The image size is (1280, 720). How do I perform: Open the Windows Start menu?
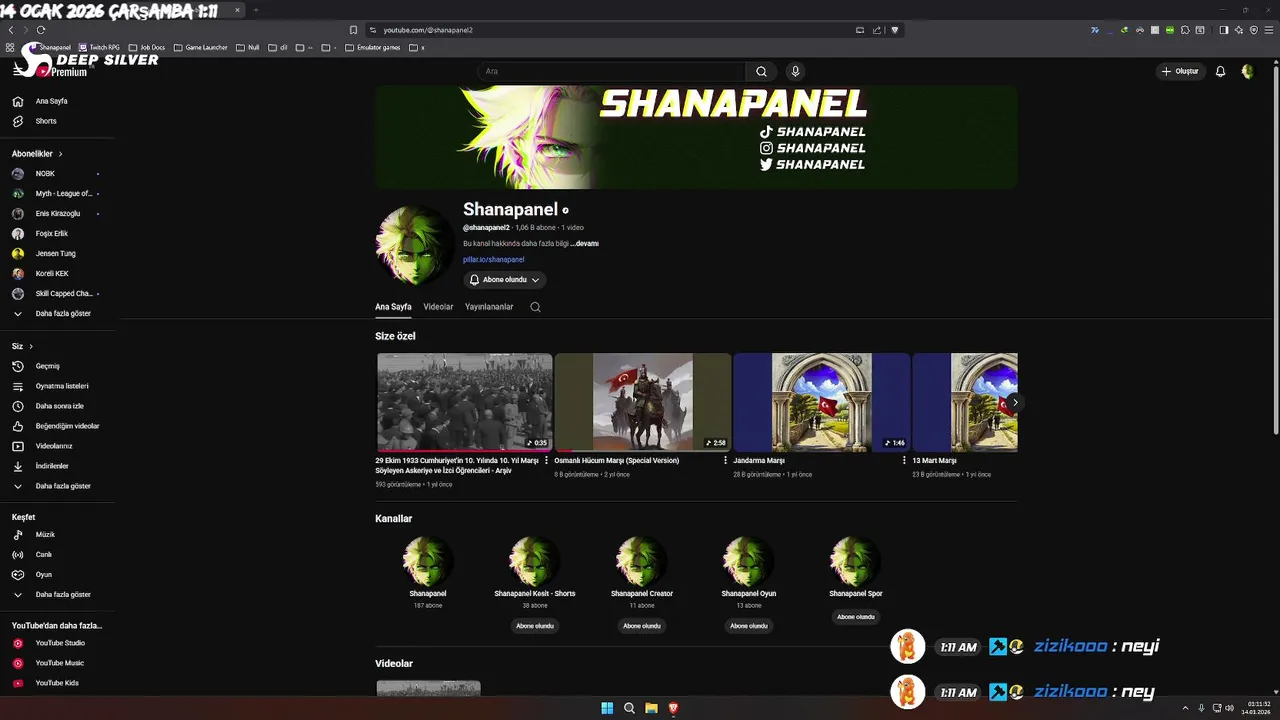tap(607, 708)
